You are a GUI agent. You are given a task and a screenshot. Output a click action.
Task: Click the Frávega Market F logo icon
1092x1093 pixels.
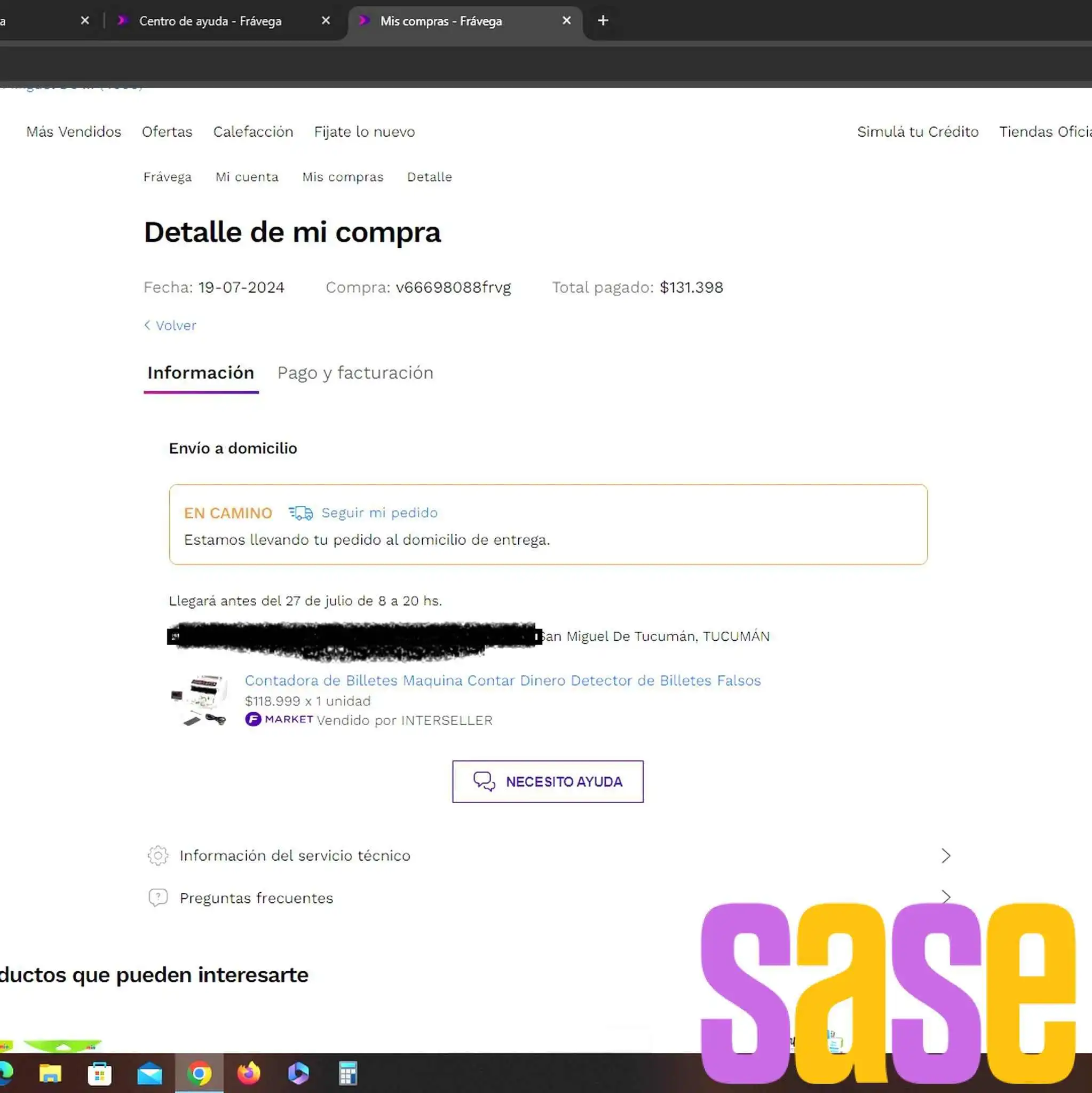253,720
